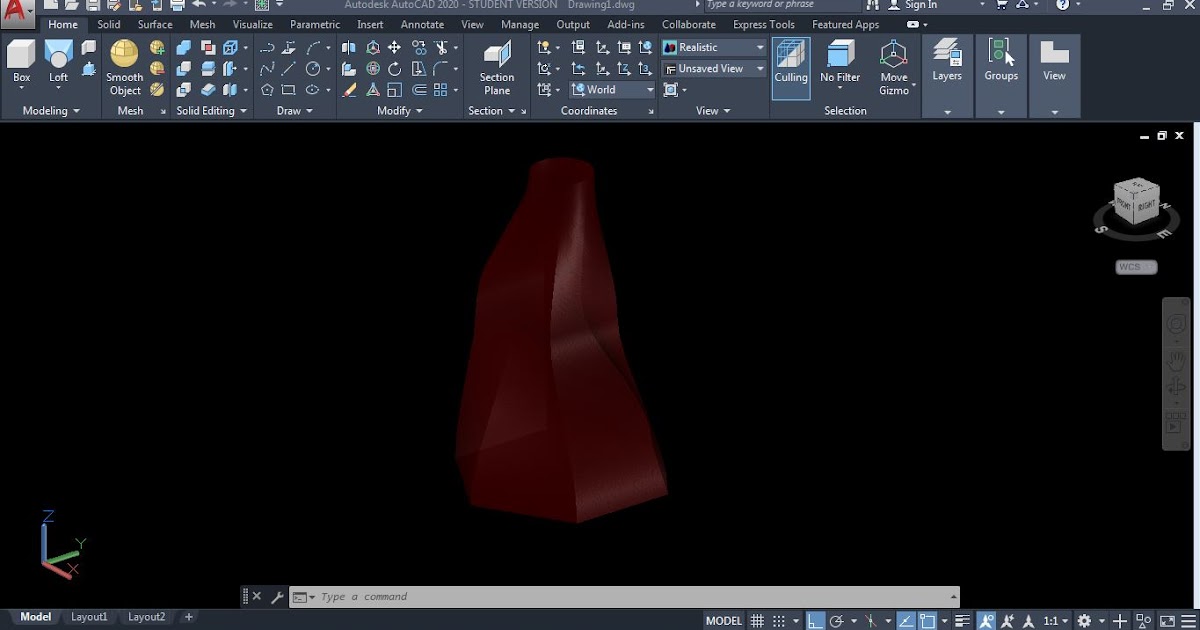The width and height of the screenshot is (1200, 630).
Task: Open the Layout1 tab
Action: pos(89,617)
